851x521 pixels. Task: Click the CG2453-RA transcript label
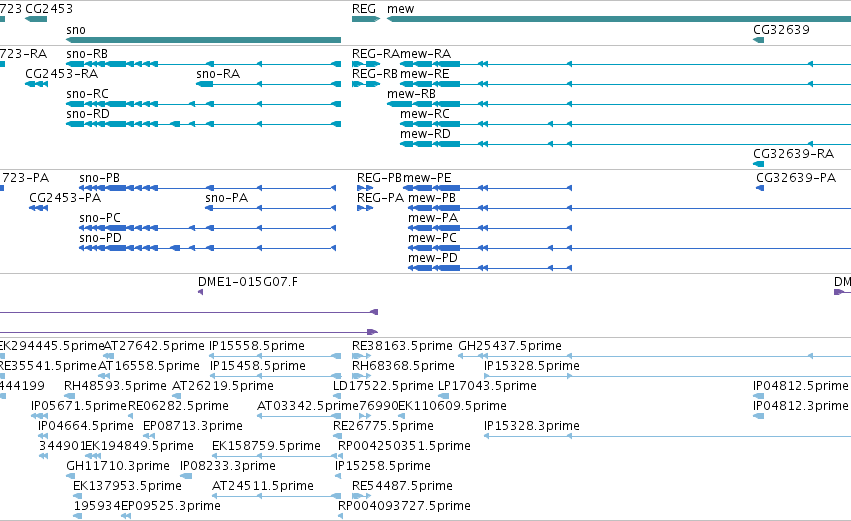pyautogui.click(x=61, y=74)
